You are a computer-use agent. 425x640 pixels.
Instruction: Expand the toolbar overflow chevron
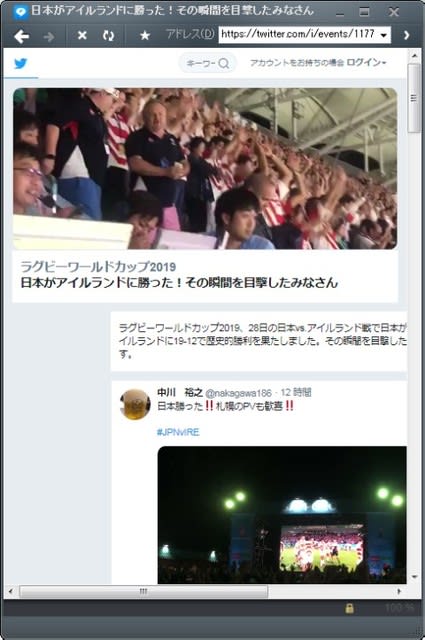tap(406, 36)
